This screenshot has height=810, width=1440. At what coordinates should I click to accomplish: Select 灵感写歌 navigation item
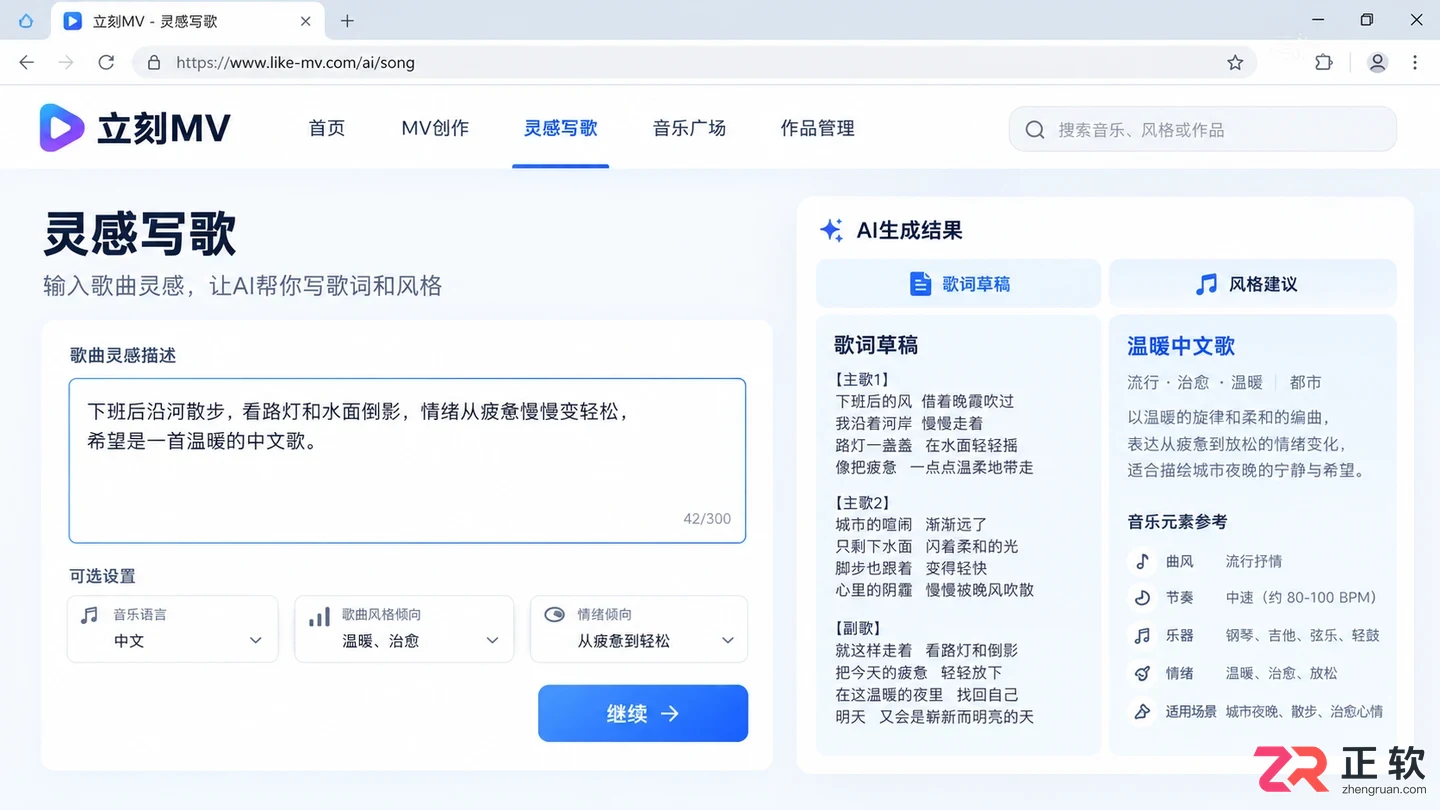coord(560,128)
